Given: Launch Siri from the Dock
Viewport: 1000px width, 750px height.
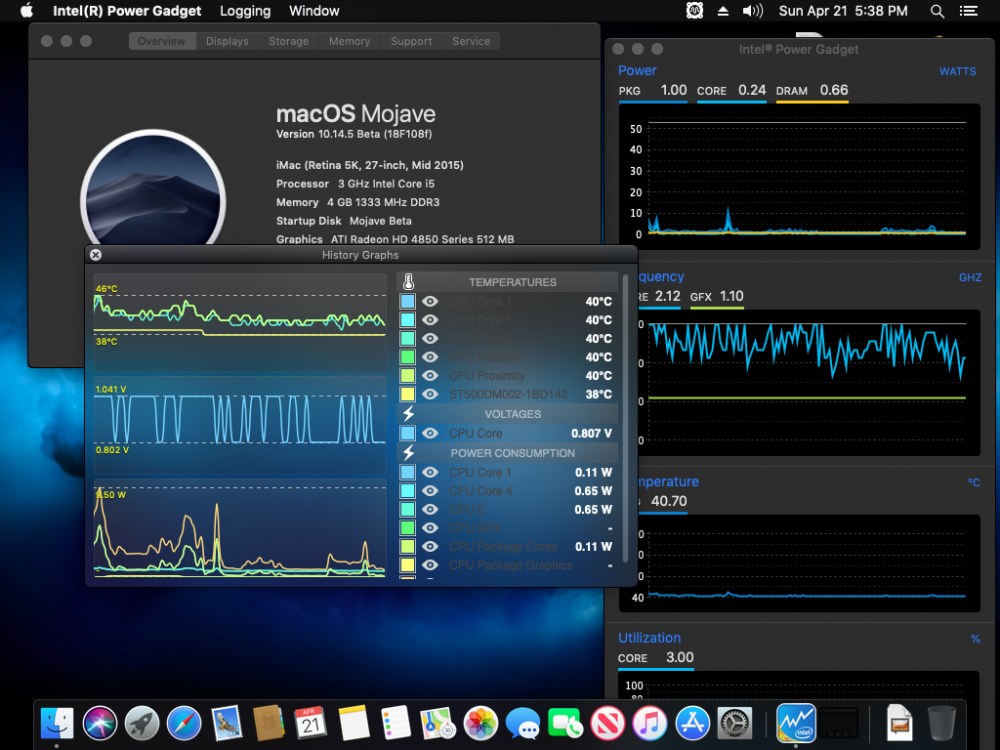Looking at the screenshot, I should pyautogui.click(x=99, y=723).
